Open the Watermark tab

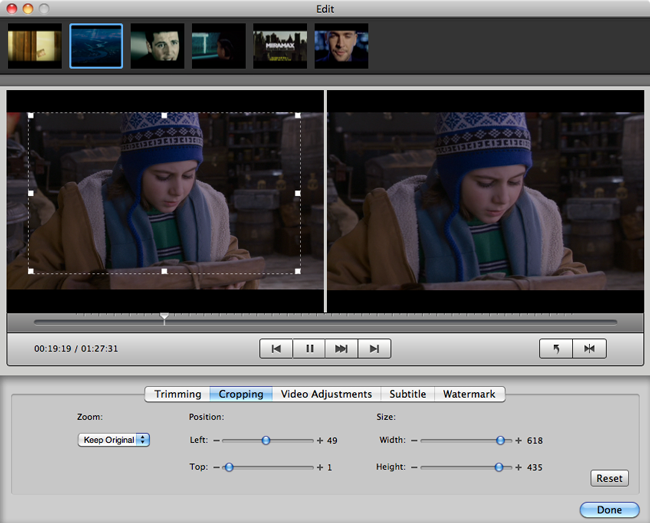point(469,394)
